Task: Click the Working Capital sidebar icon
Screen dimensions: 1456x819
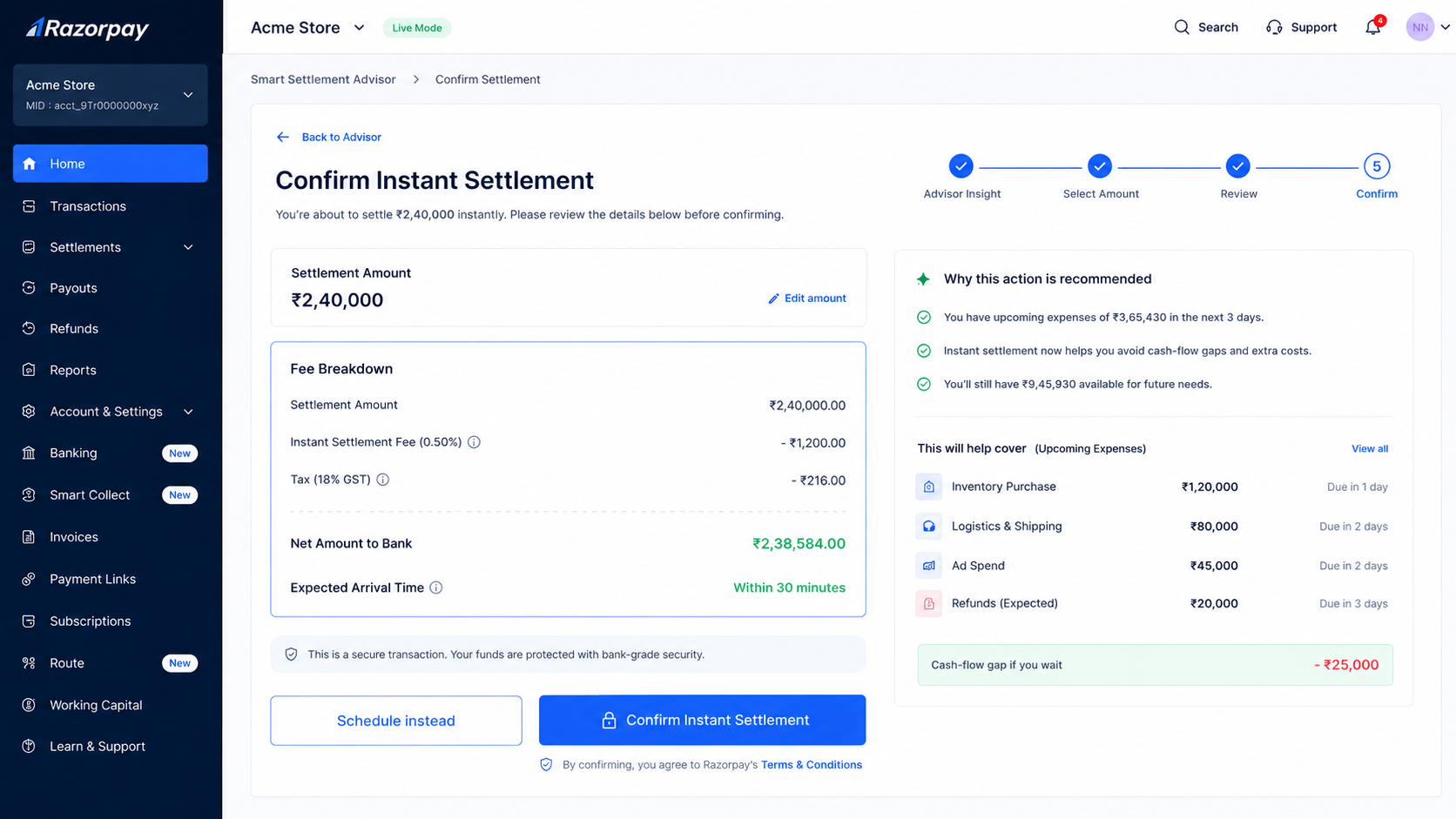Action: coord(29,705)
